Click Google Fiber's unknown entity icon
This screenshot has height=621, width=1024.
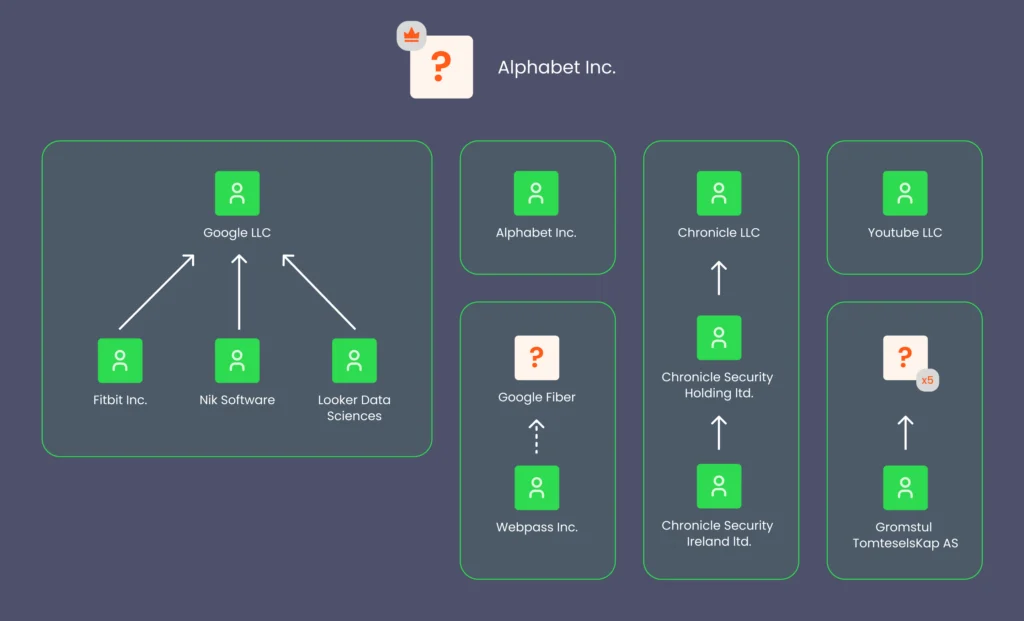[537, 357]
